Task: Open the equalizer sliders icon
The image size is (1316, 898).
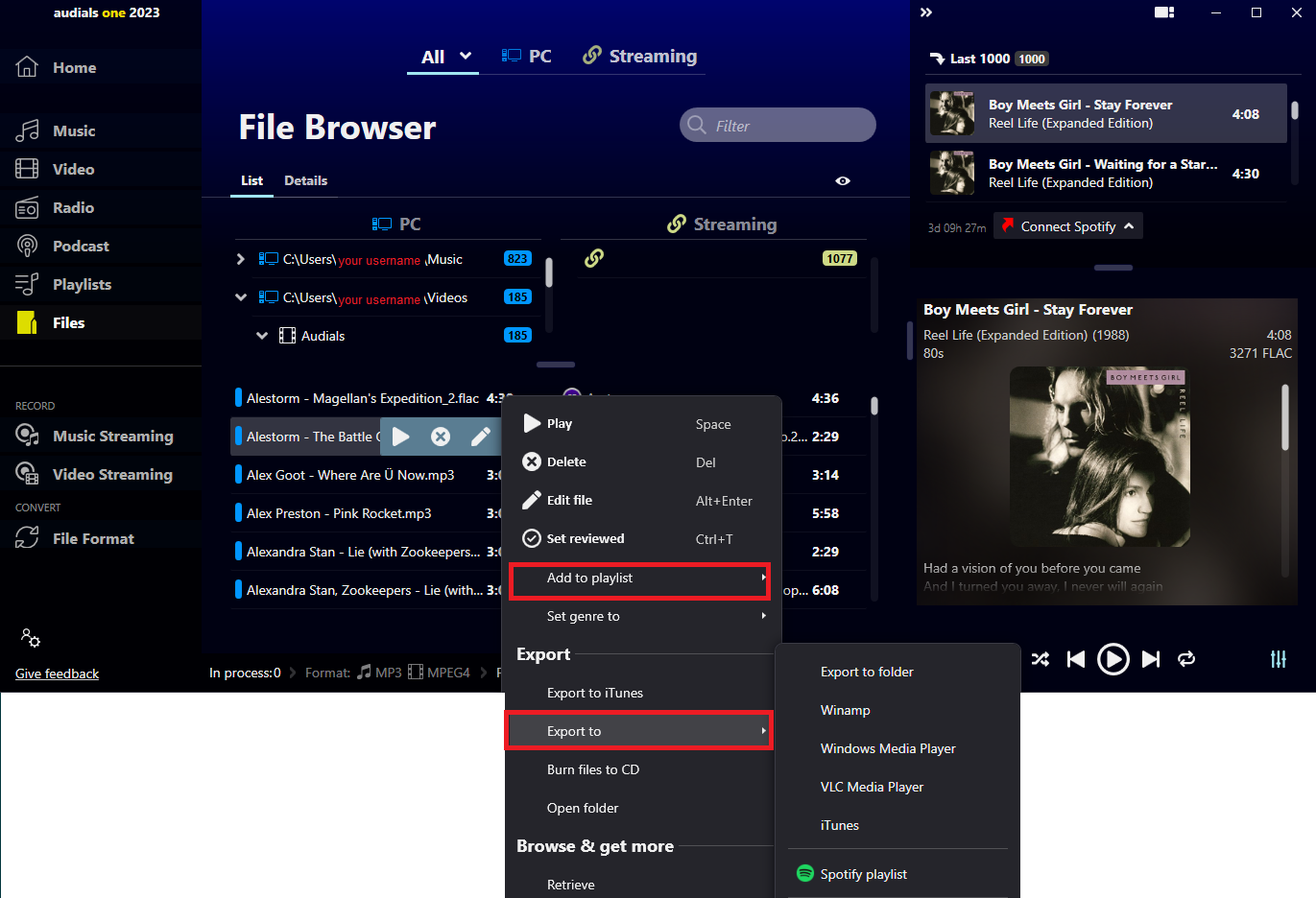Action: tap(1279, 659)
